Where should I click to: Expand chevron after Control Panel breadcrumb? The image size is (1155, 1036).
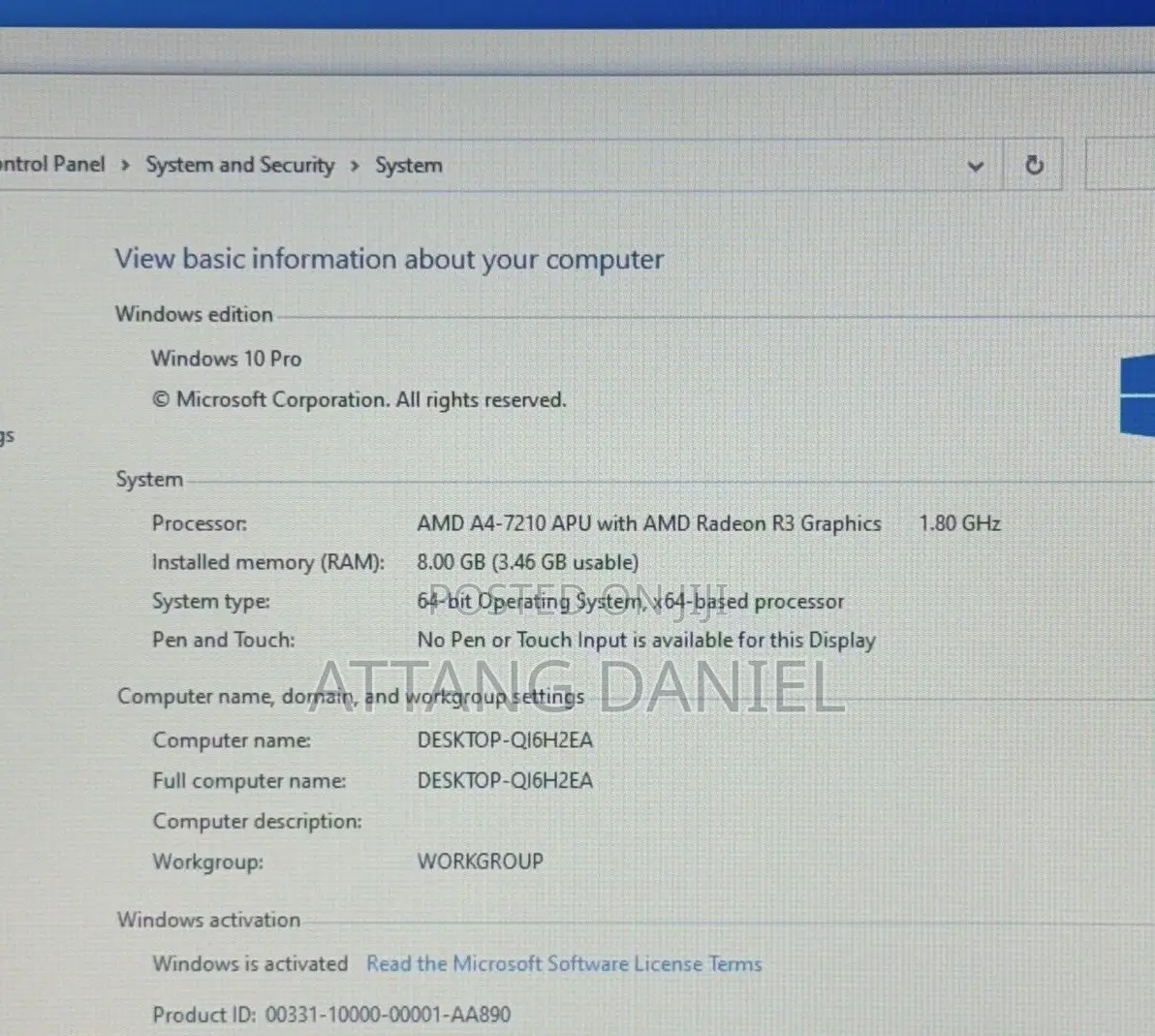(125, 165)
